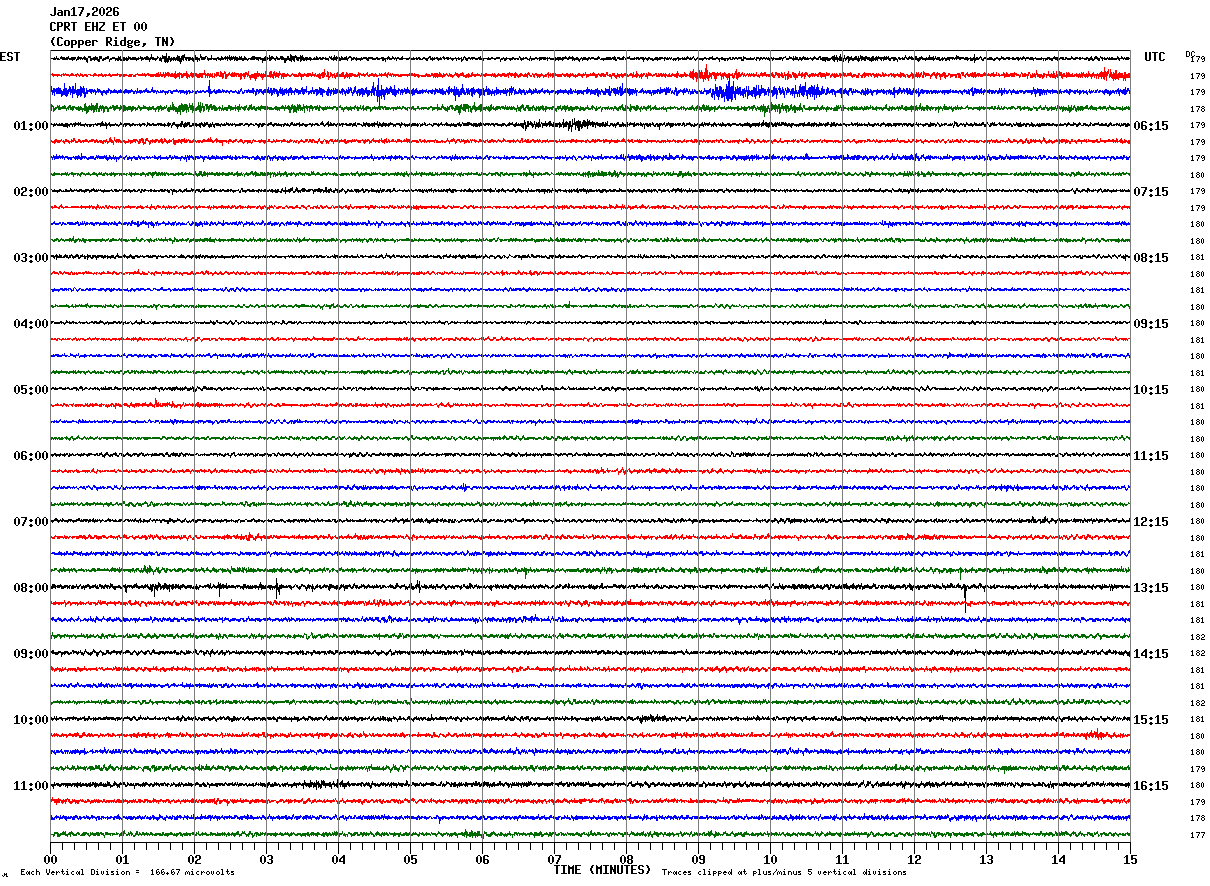This screenshot has height=886, width=1210.
Task: Select minute 06 on the bottom time axis
Action: (x=482, y=859)
